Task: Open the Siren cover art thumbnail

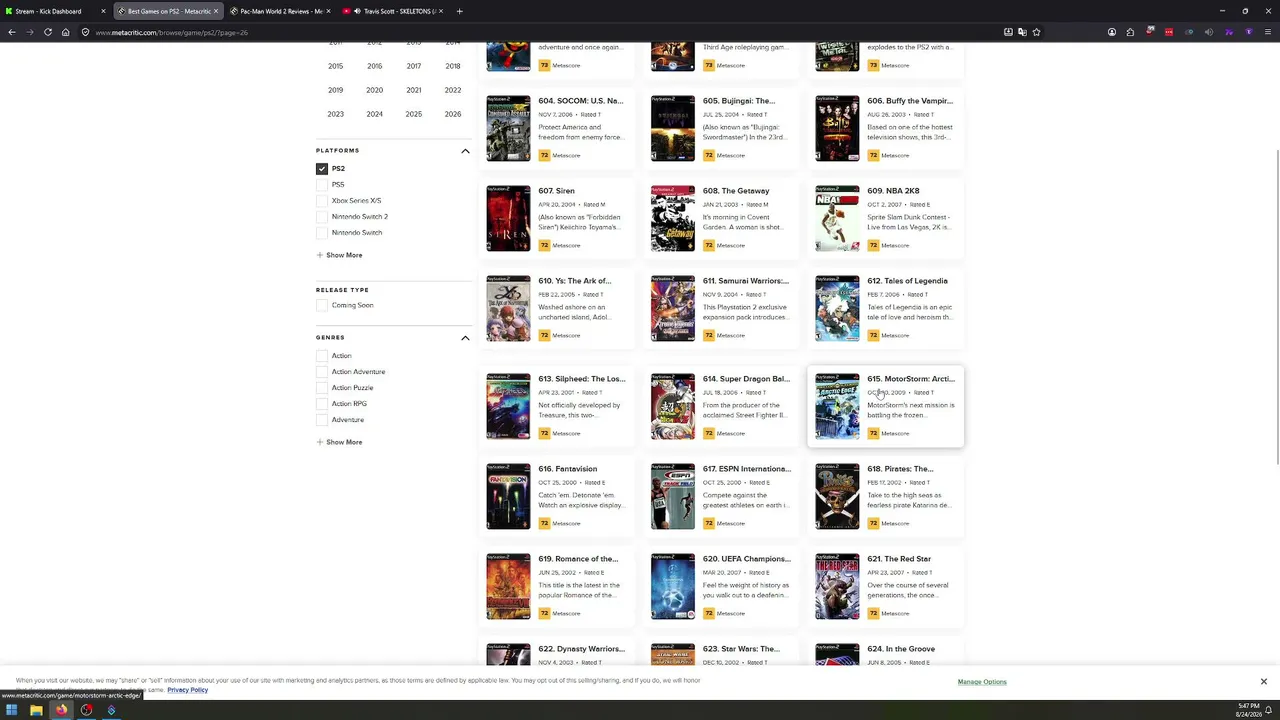Action: tap(508, 218)
